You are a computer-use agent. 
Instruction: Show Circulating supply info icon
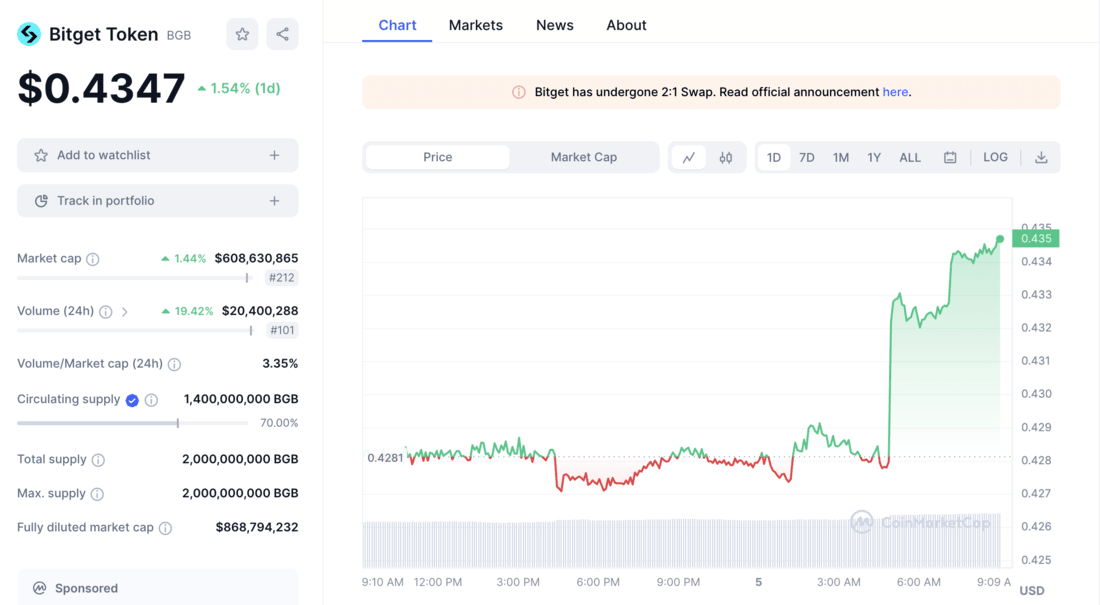152,400
